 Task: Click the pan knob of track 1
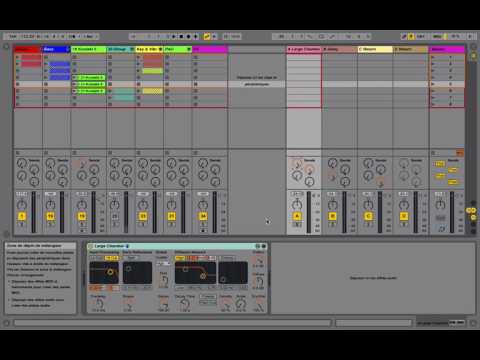click(x=22, y=204)
